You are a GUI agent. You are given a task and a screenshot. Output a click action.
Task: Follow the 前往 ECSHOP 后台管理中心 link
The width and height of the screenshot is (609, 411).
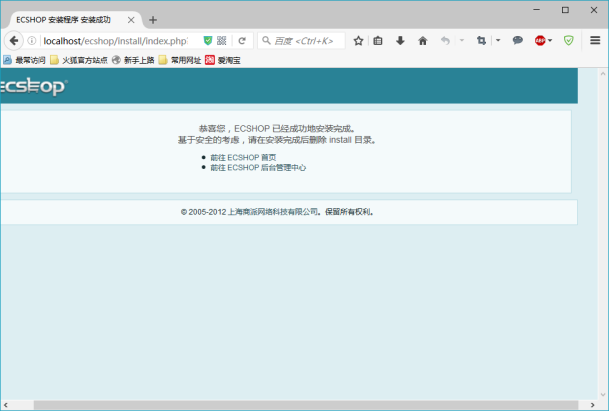pos(258,167)
